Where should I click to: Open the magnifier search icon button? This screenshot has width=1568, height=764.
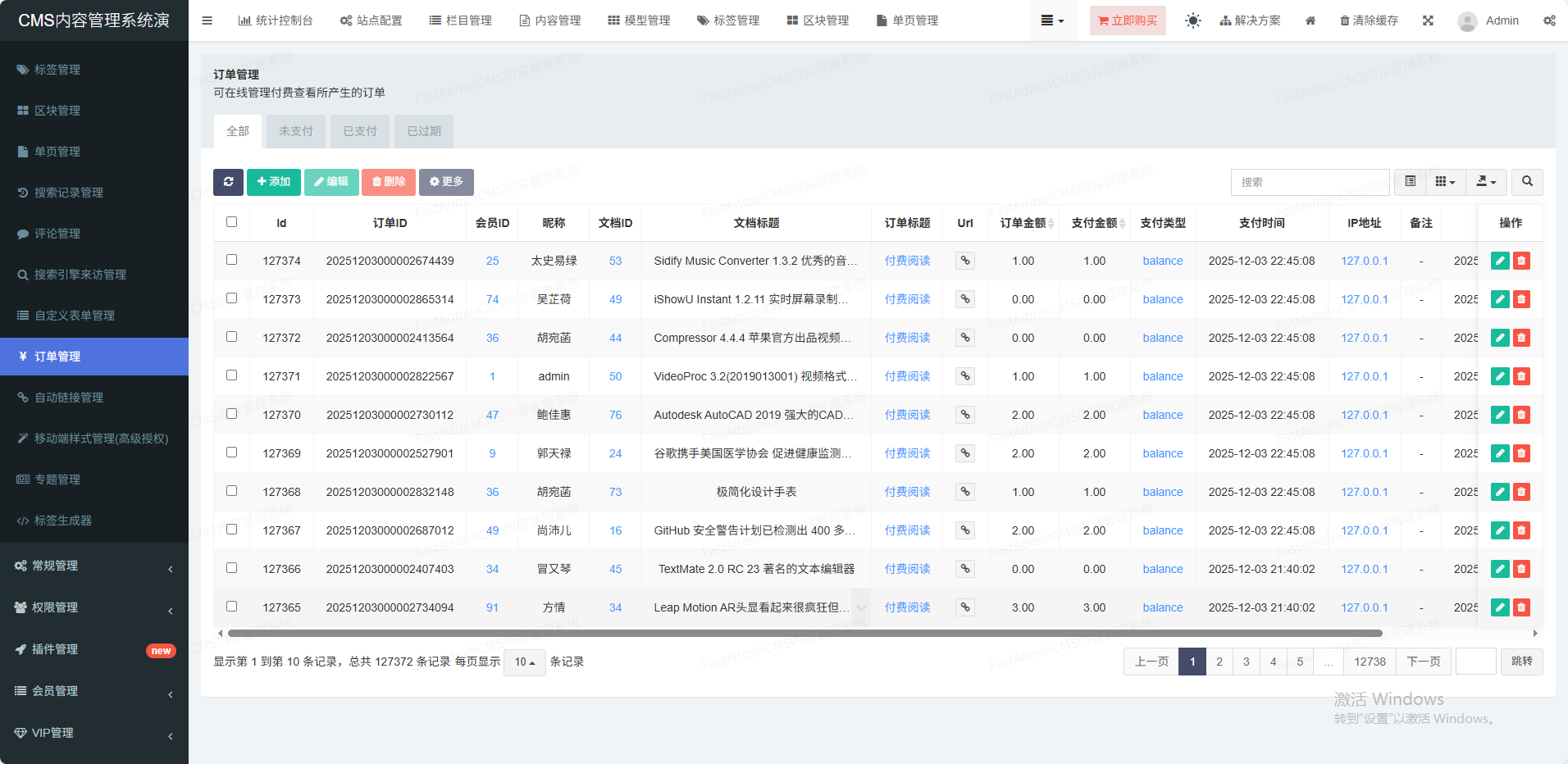[x=1527, y=182]
